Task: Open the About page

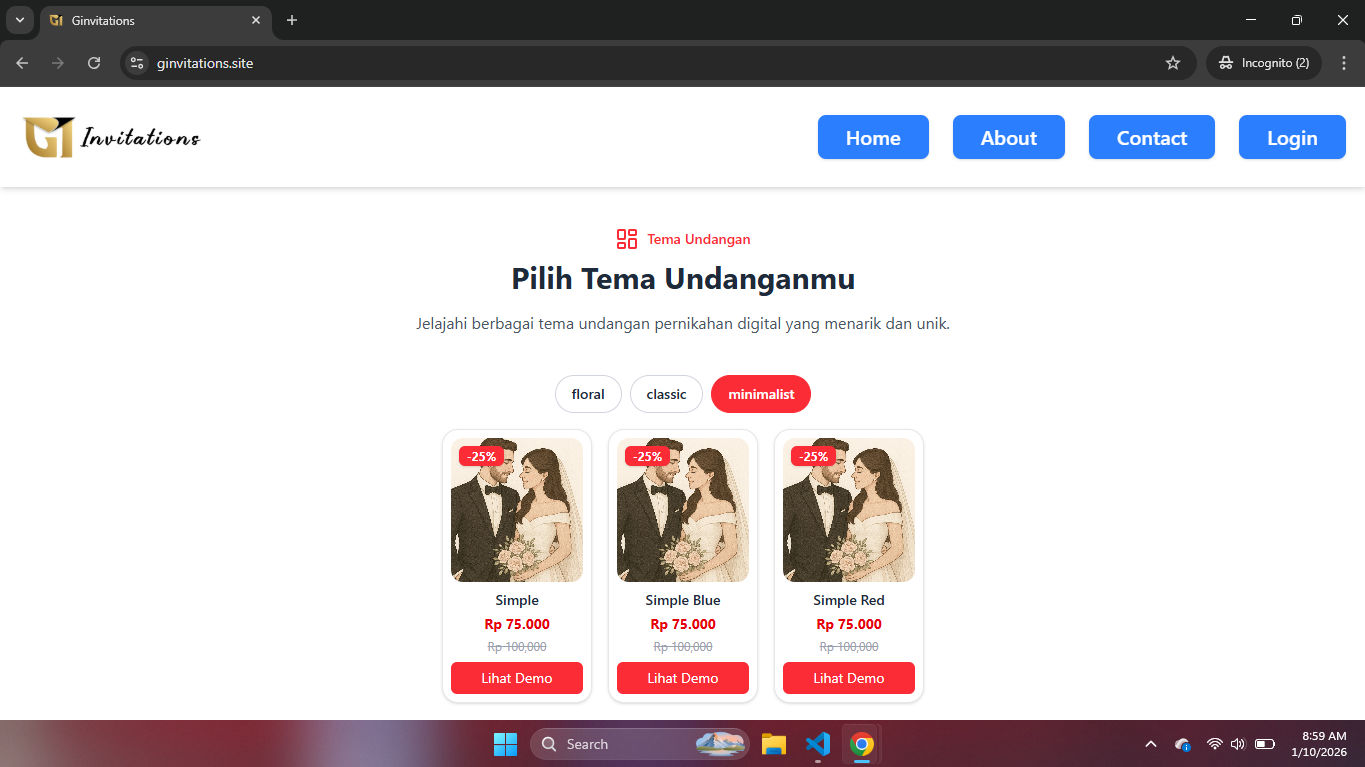Action: (1009, 137)
